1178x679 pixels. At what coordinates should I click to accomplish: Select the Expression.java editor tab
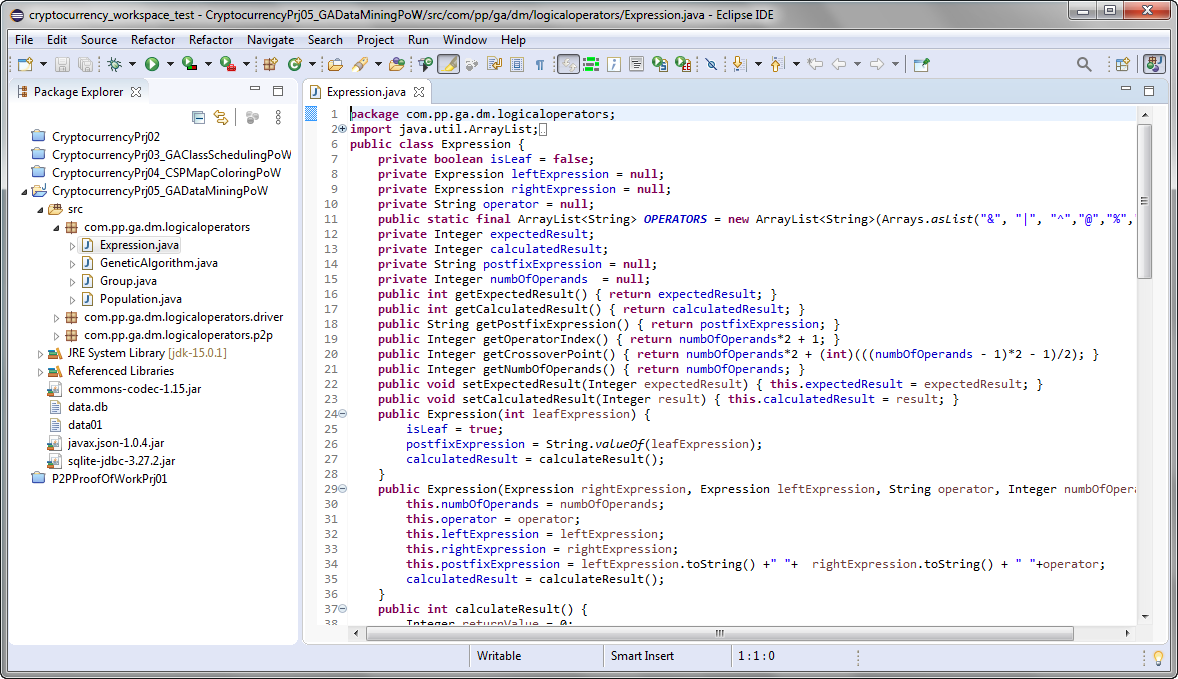point(366,91)
